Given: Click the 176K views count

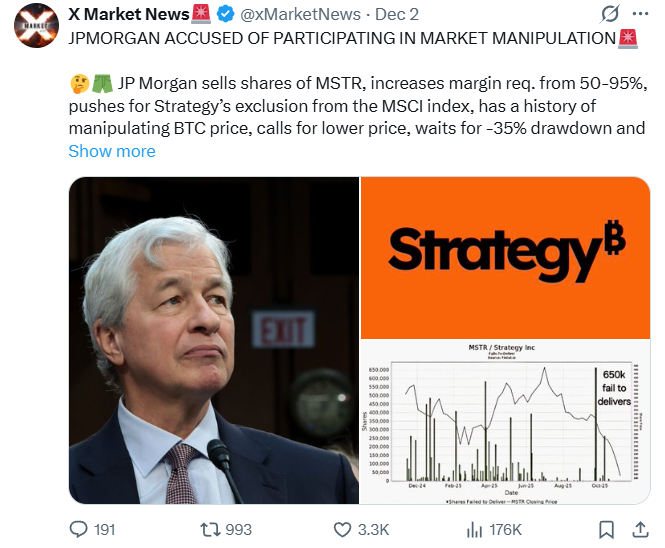Looking at the screenshot, I should pyautogui.click(x=505, y=528).
